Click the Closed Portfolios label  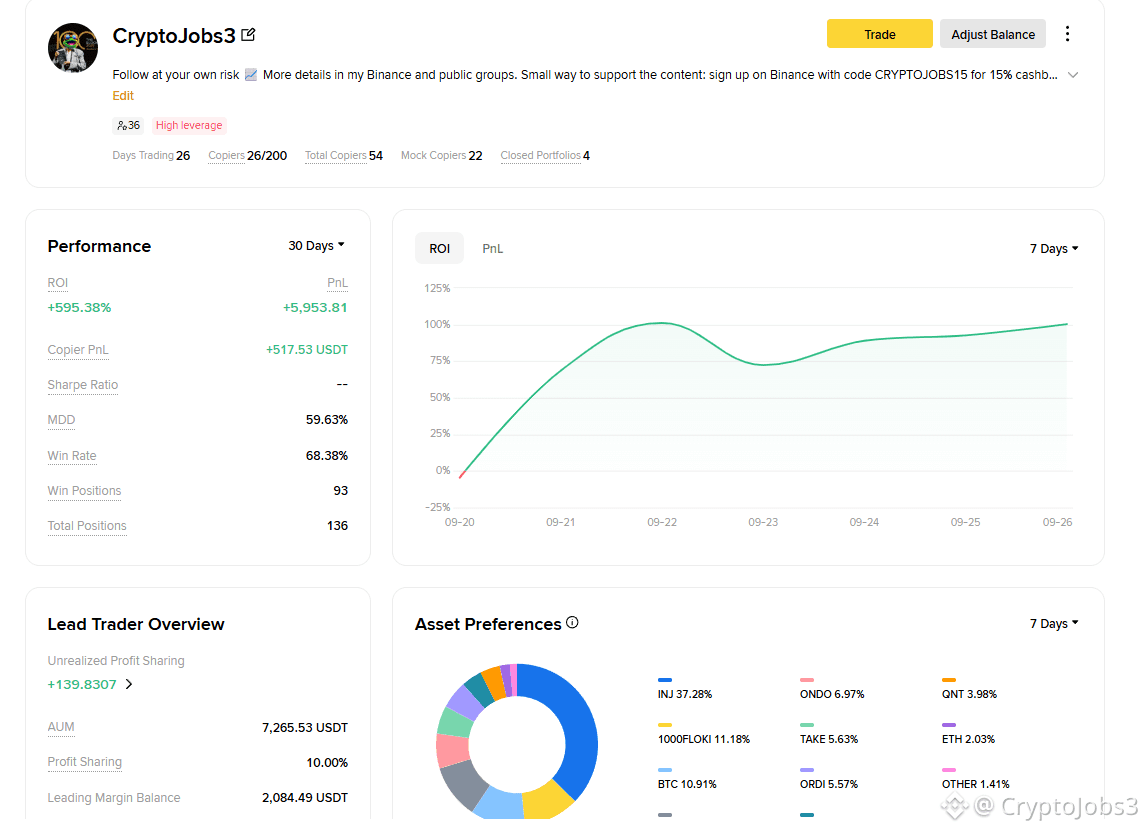(x=541, y=156)
